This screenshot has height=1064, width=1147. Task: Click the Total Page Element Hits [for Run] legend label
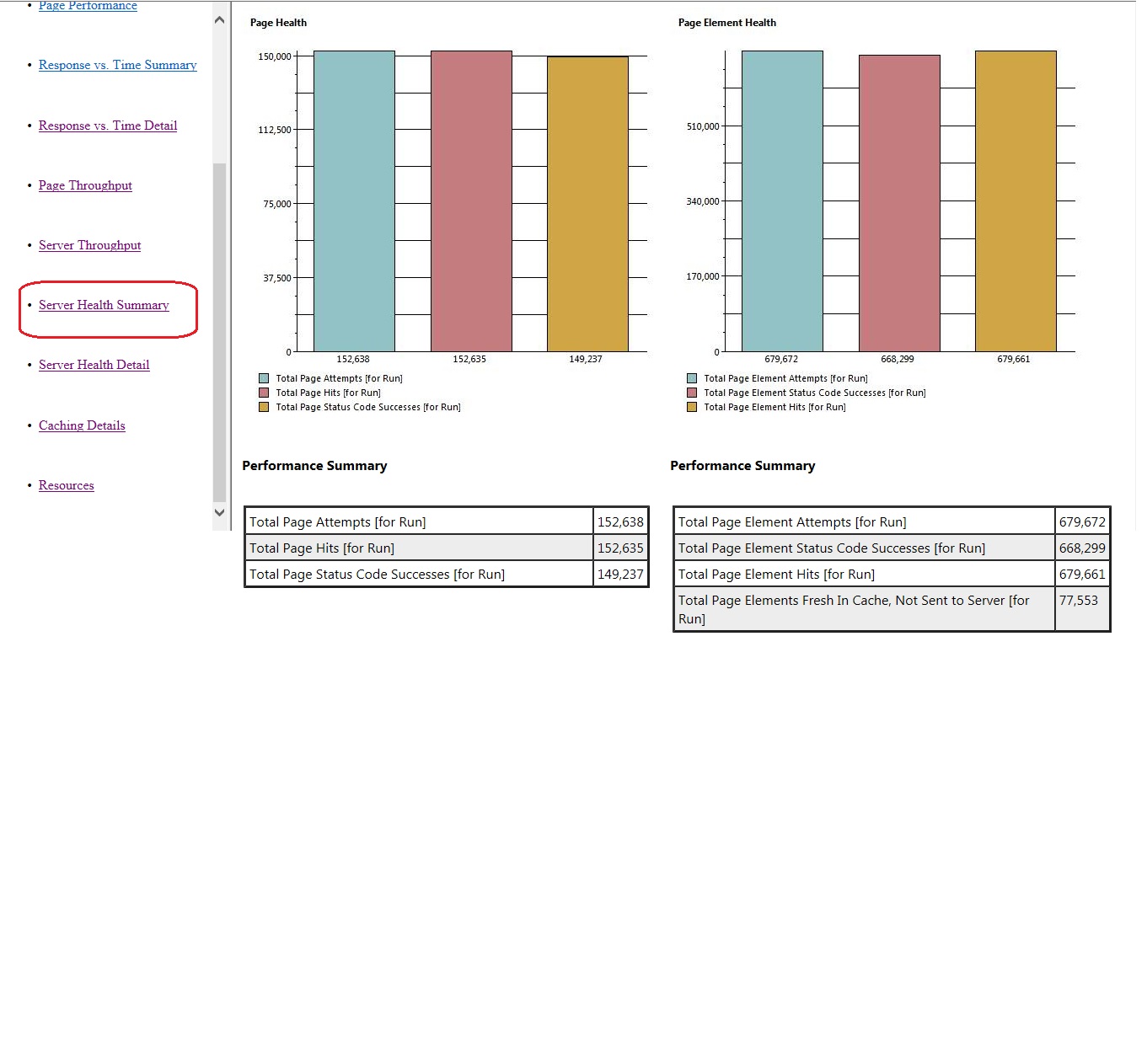click(x=775, y=407)
